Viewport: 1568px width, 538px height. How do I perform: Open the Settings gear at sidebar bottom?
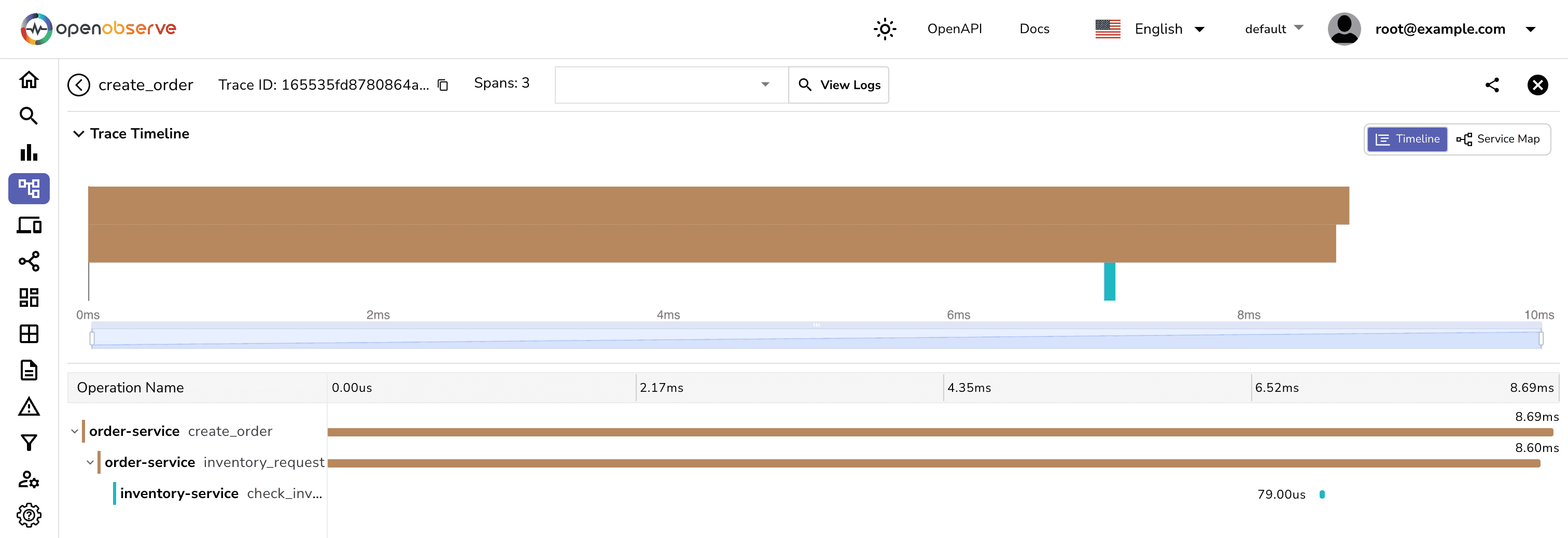29,515
